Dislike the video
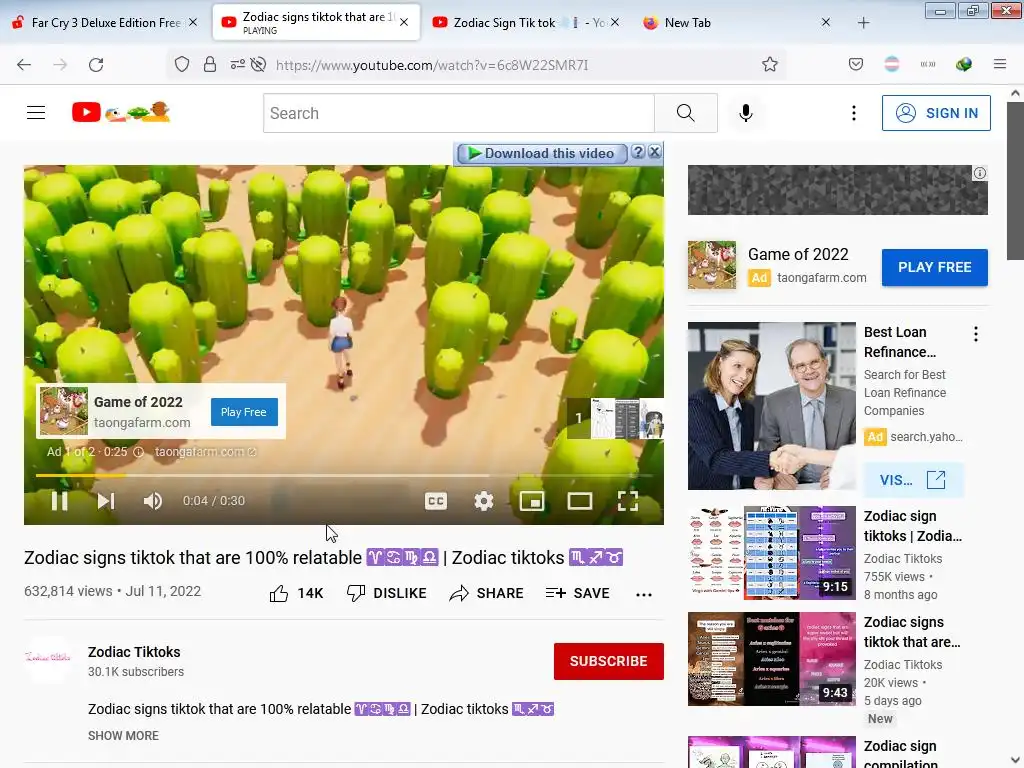The height and width of the screenshot is (768, 1024). [x=387, y=593]
